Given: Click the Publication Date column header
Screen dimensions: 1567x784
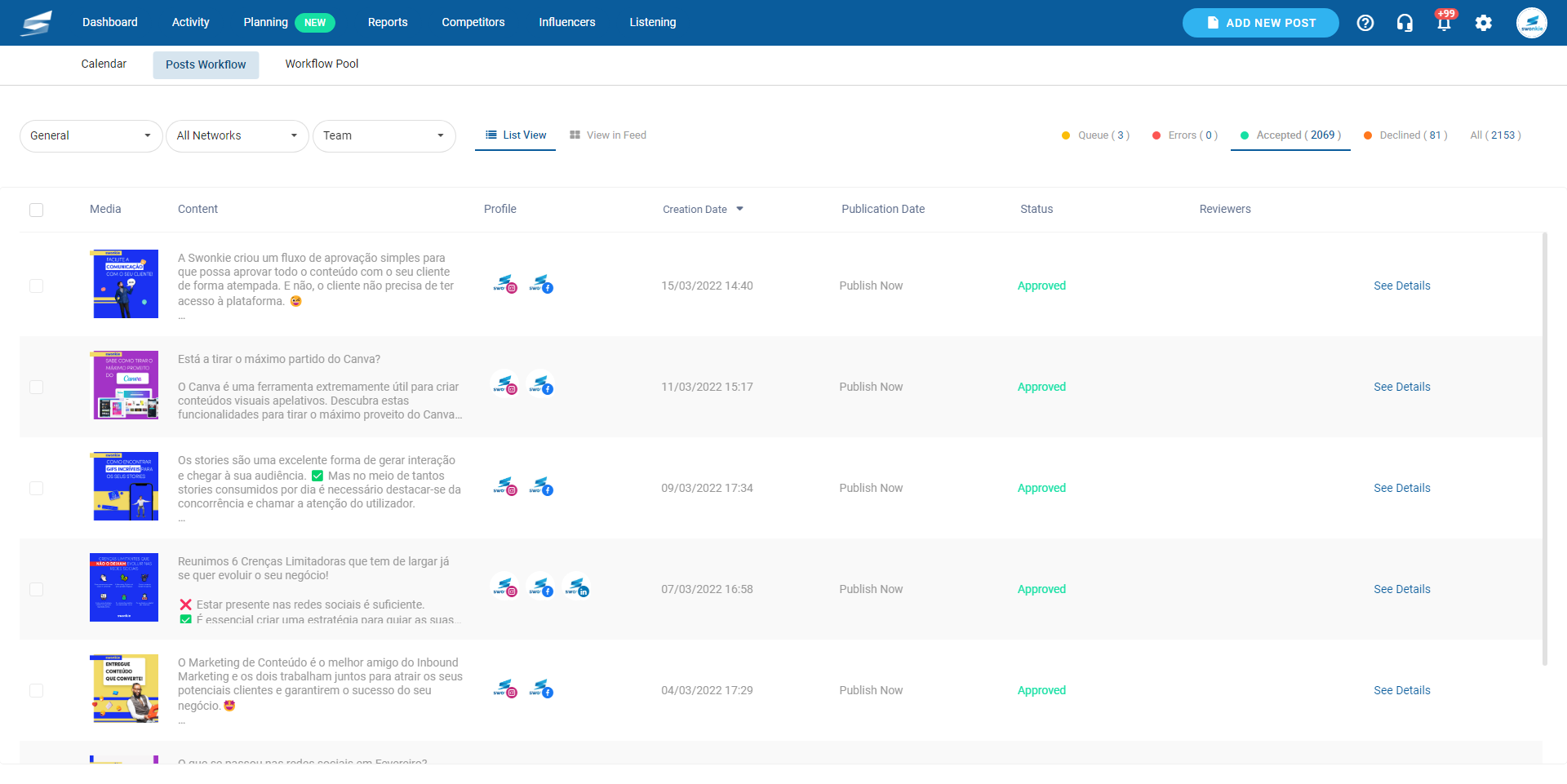Looking at the screenshot, I should (x=883, y=209).
